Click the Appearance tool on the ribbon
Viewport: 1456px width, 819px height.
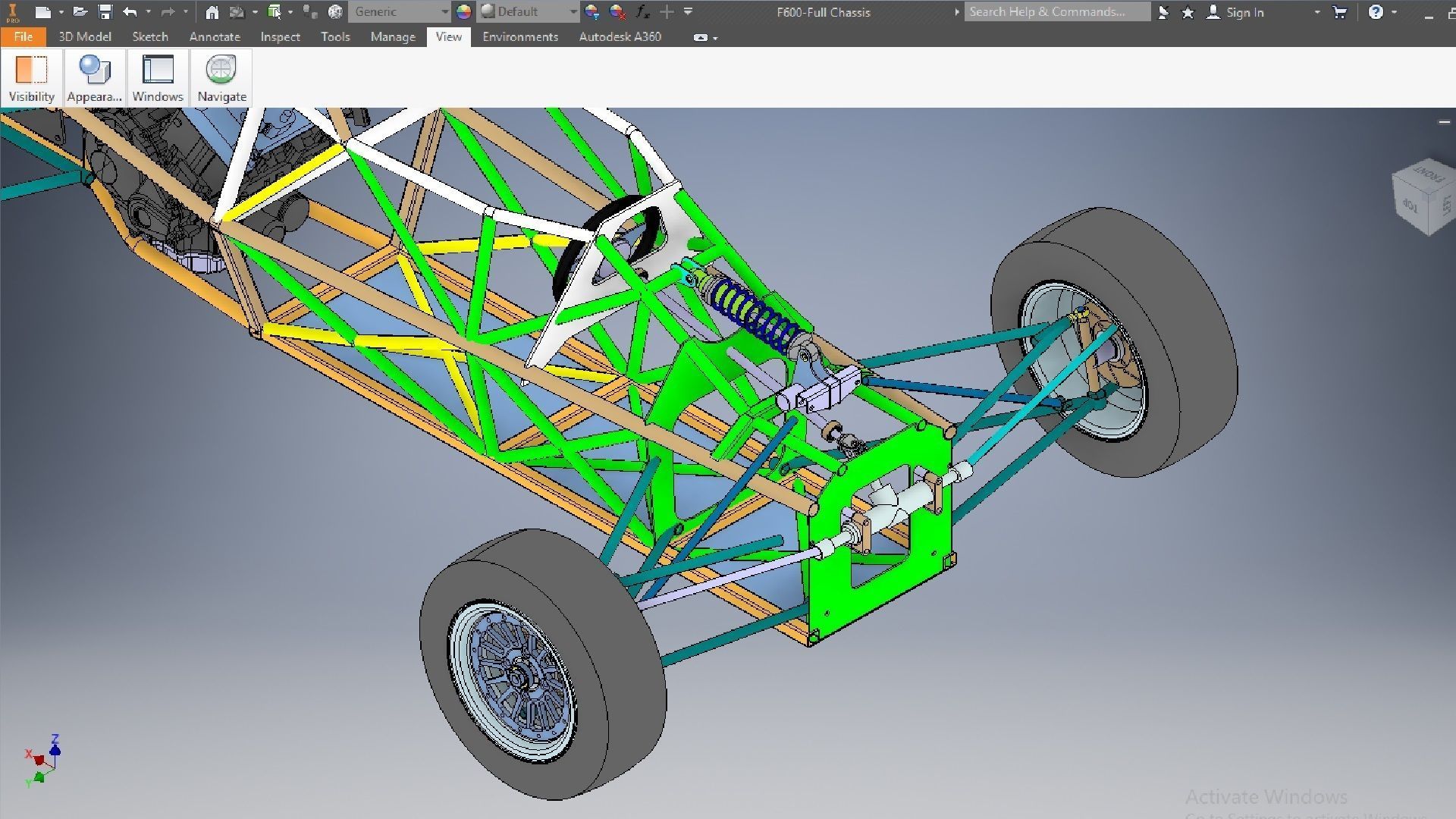point(94,76)
